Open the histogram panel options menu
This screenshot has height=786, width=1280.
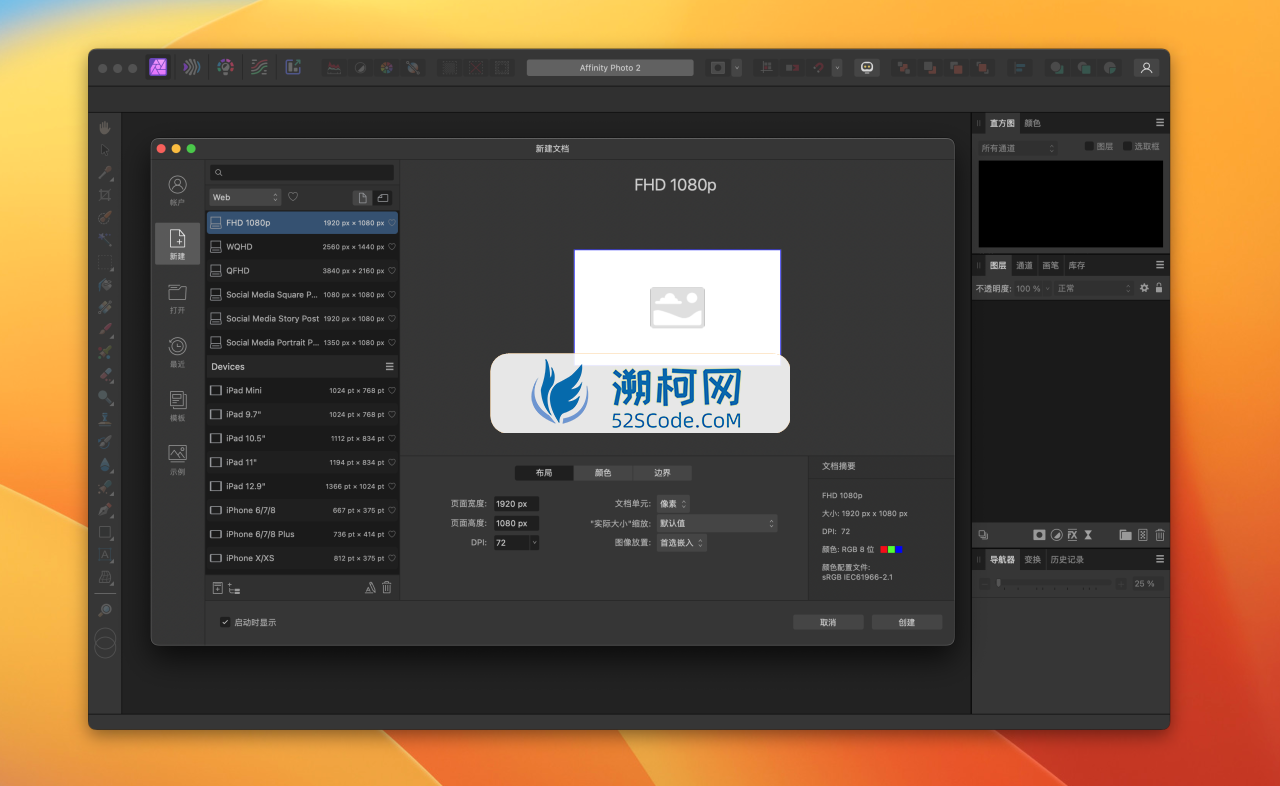point(1160,122)
